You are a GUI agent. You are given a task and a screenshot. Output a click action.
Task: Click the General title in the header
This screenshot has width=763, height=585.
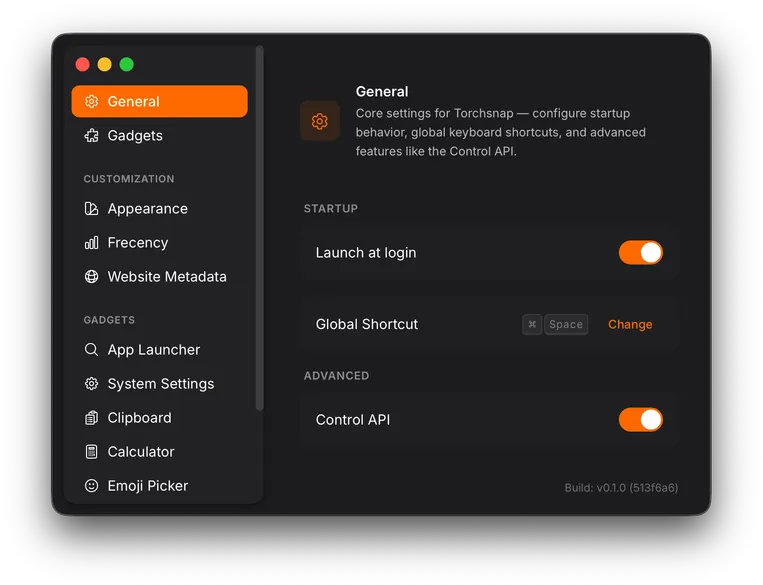[382, 91]
